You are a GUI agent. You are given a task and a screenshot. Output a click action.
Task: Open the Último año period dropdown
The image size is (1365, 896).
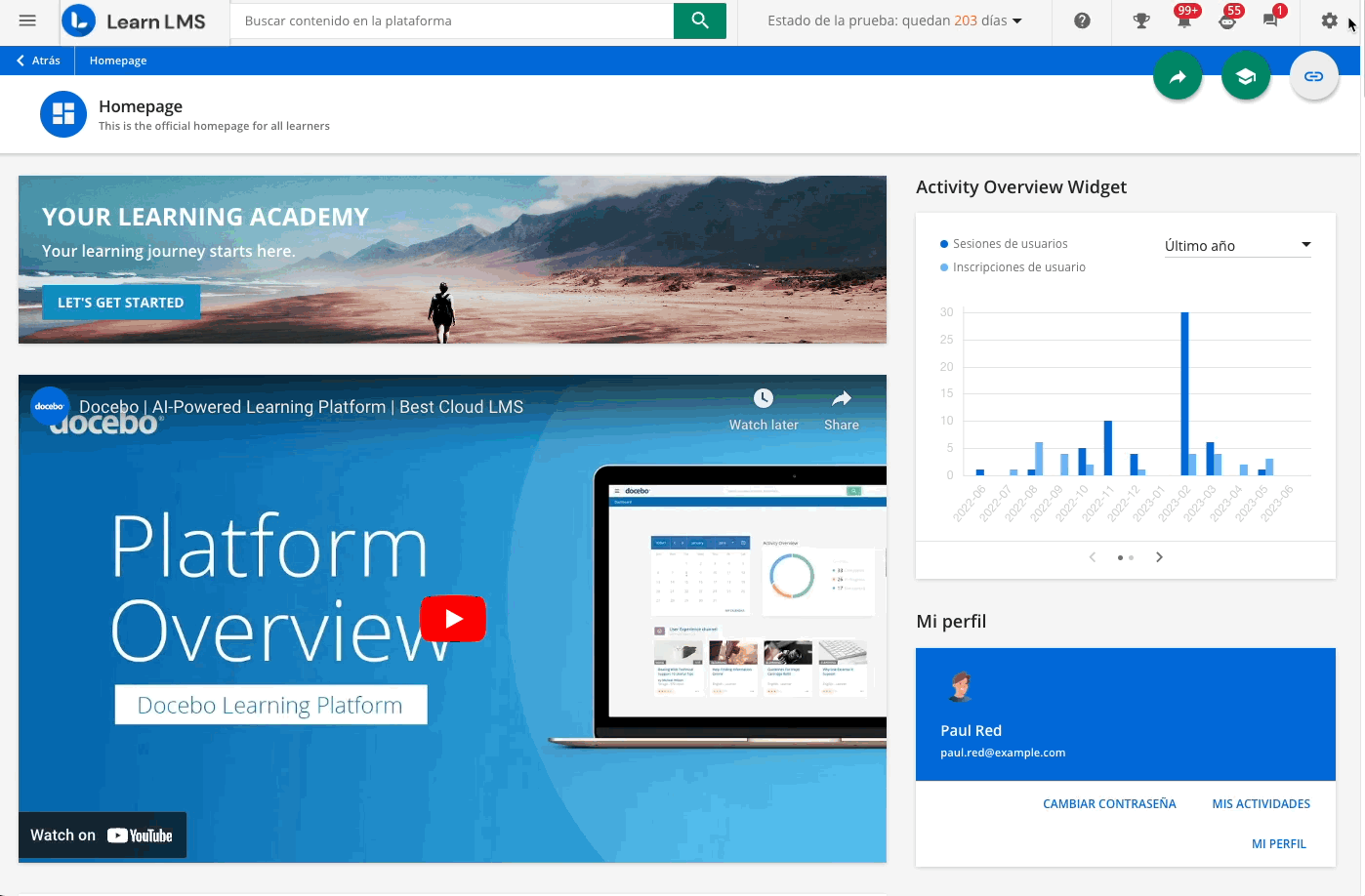1237,245
